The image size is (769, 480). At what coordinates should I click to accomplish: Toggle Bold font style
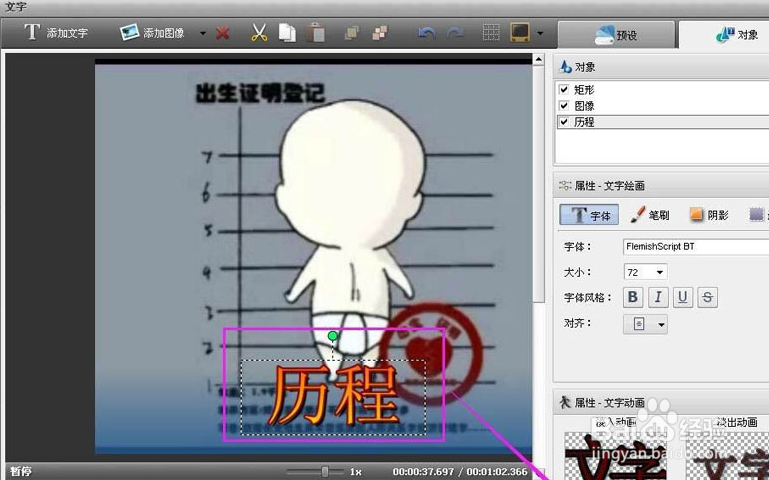click(x=633, y=297)
